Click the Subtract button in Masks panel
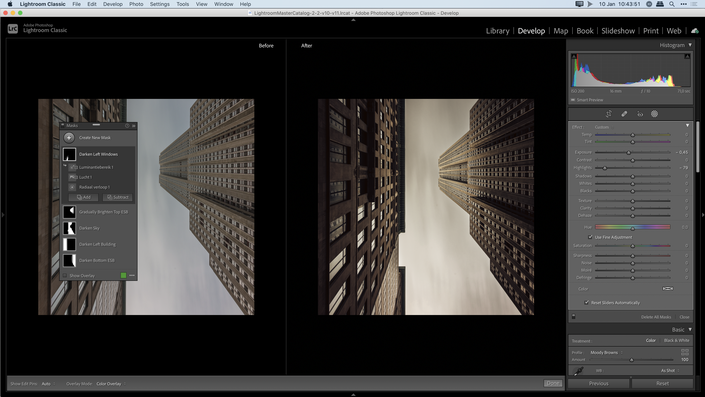 (118, 197)
